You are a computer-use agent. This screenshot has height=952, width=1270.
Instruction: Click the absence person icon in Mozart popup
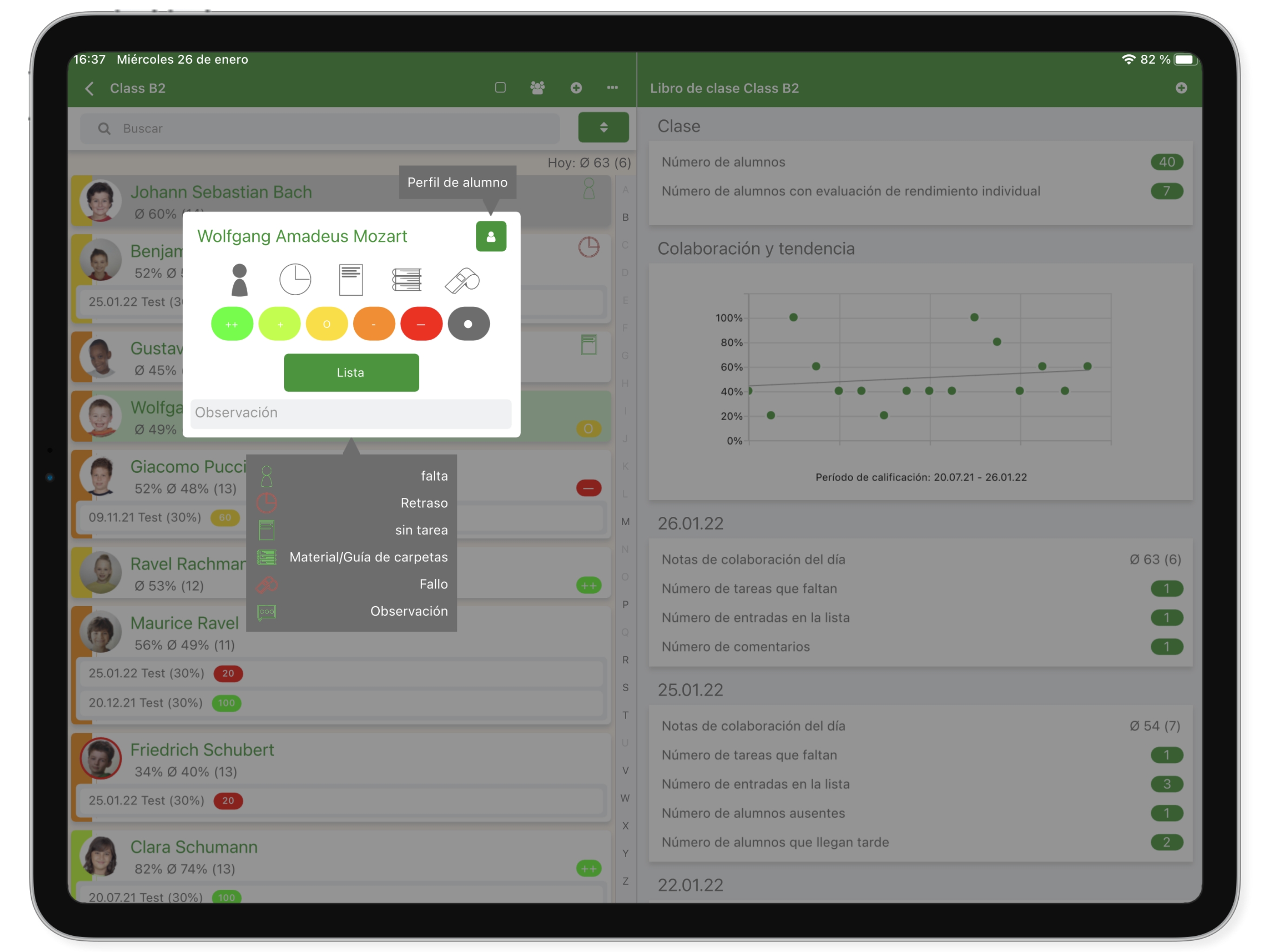pyautogui.click(x=239, y=280)
